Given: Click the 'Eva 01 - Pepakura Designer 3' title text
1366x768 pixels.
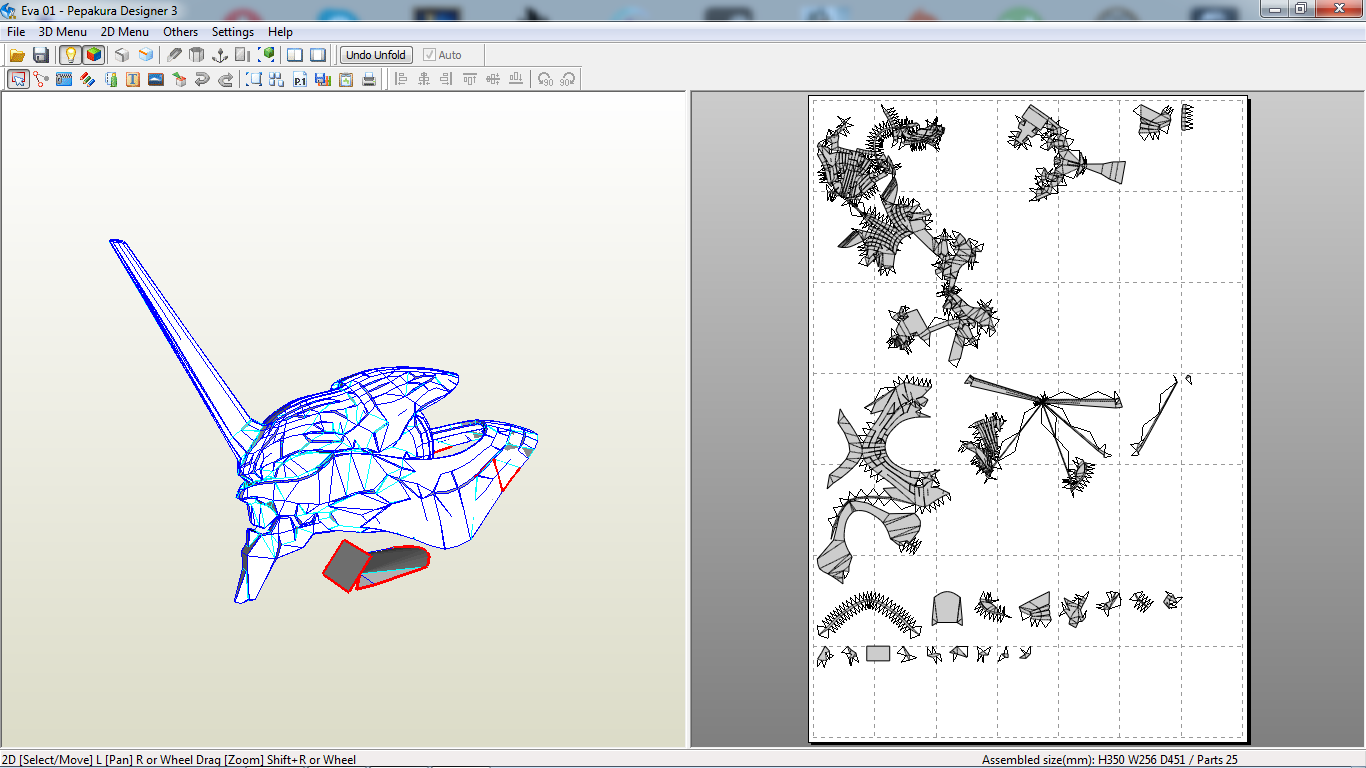Looking at the screenshot, I should tap(98, 10).
